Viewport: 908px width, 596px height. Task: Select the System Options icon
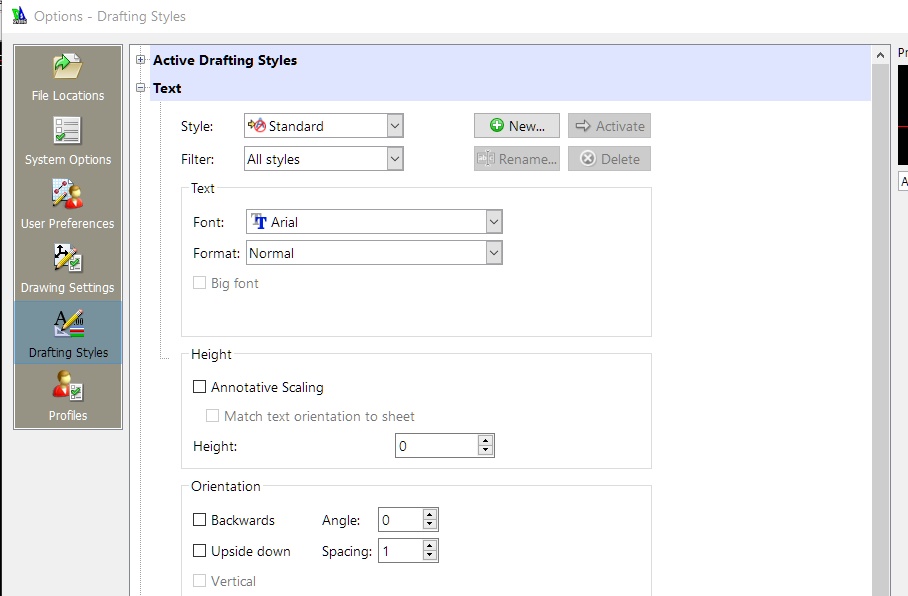(x=68, y=131)
